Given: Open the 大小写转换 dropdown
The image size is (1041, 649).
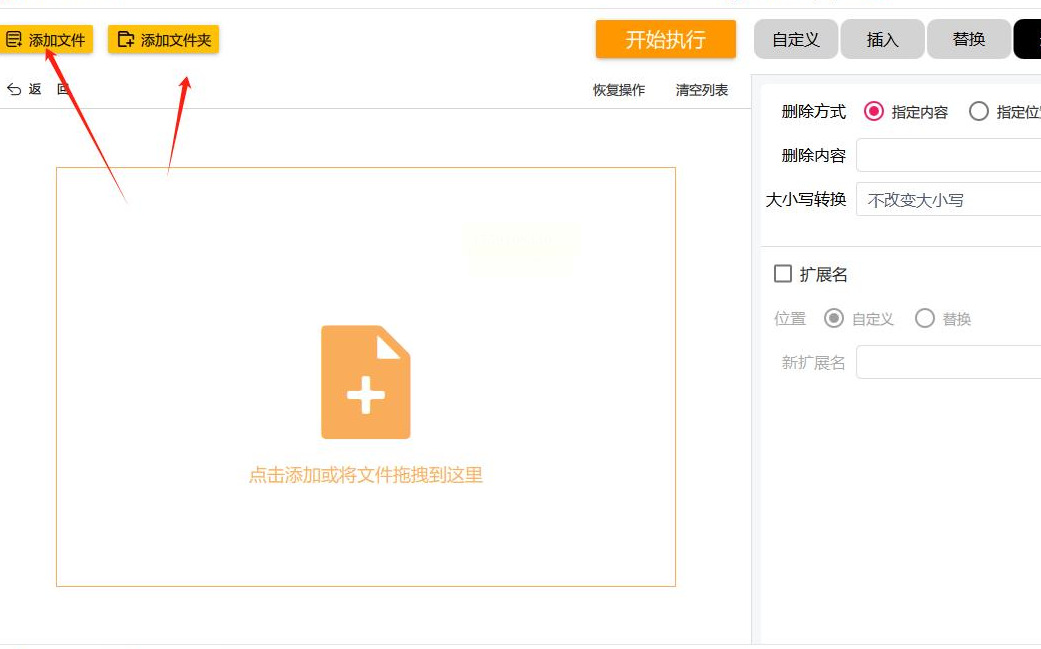Looking at the screenshot, I should point(949,199).
